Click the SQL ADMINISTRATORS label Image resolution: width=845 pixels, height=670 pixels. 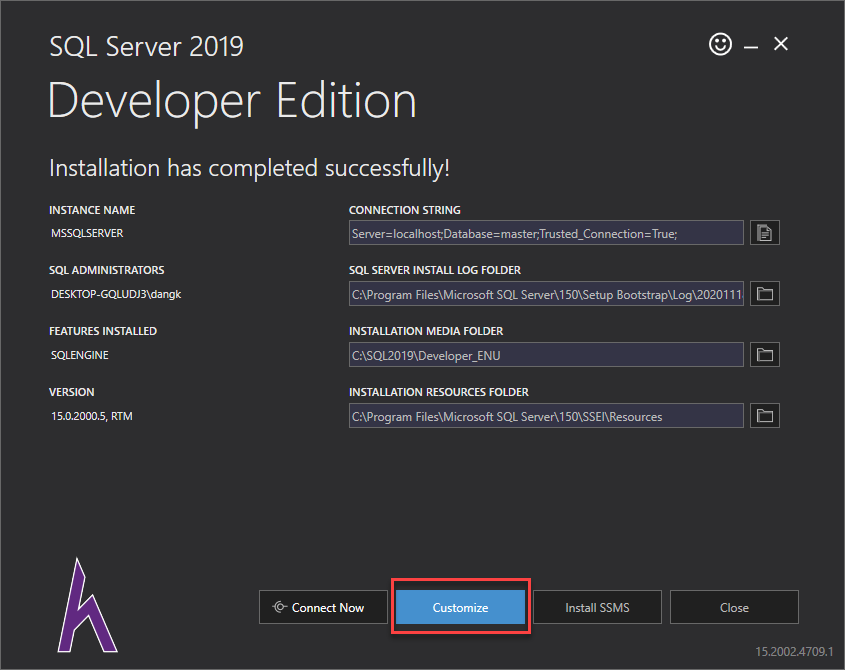coord(107,270)
